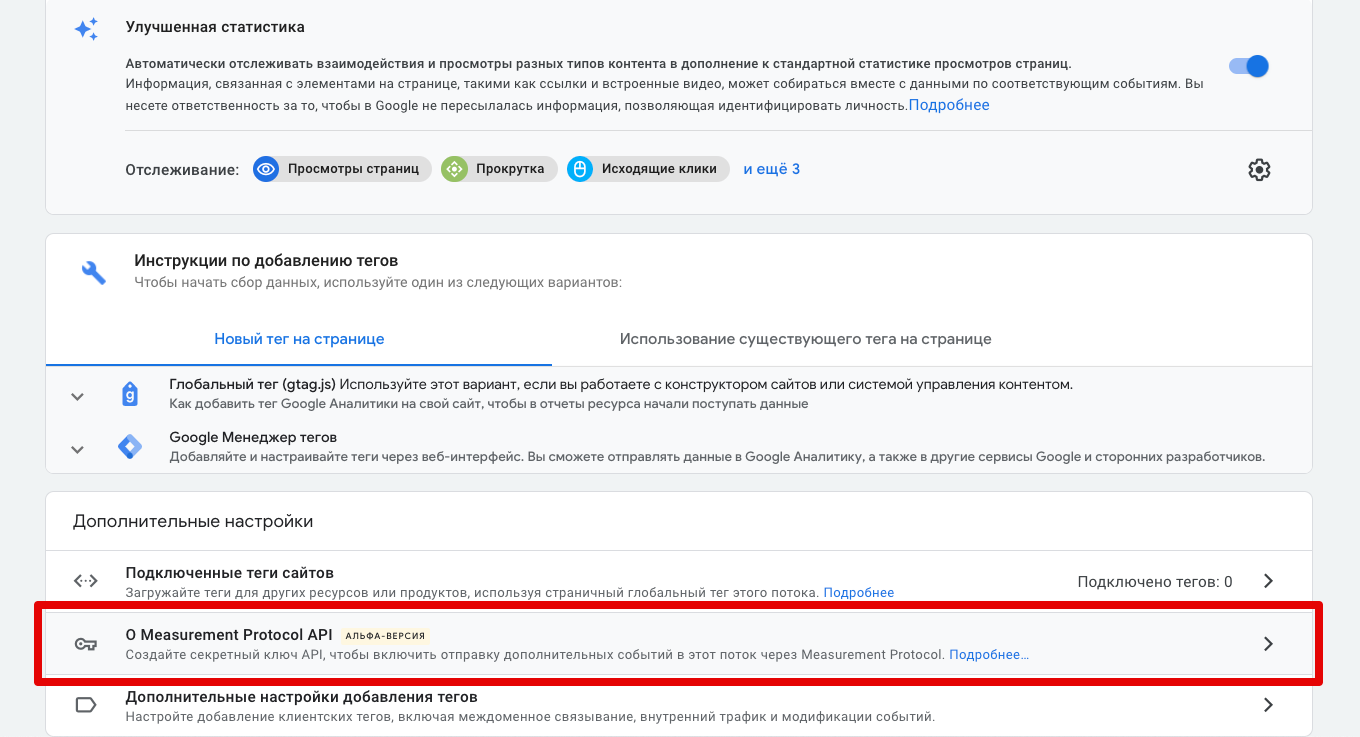1360x737 pixels.
Task: Select the Новый тег на странице tab
Action: click(x=297, y=339)
